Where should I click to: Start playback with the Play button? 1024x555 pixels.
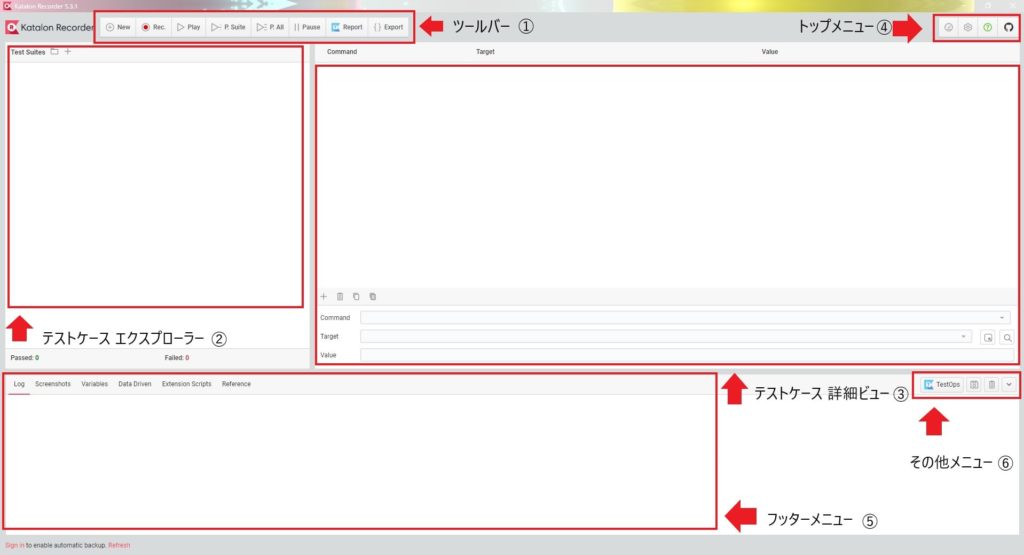189,27
